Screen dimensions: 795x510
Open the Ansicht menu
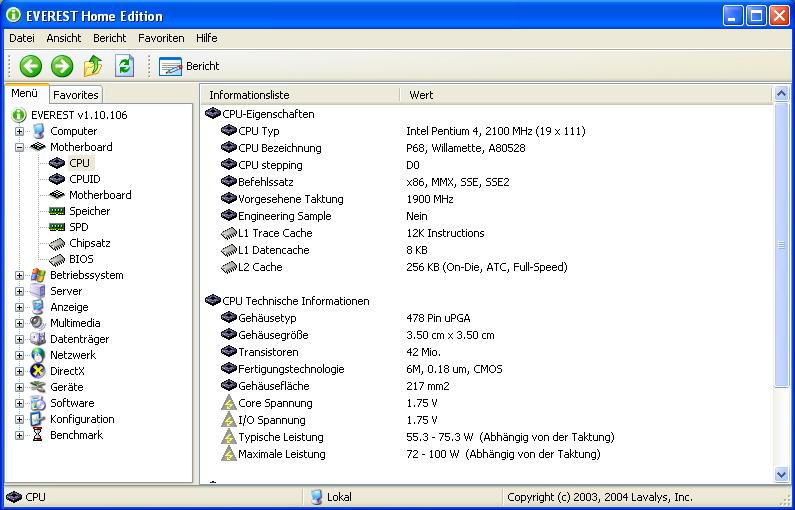point(64,38)
